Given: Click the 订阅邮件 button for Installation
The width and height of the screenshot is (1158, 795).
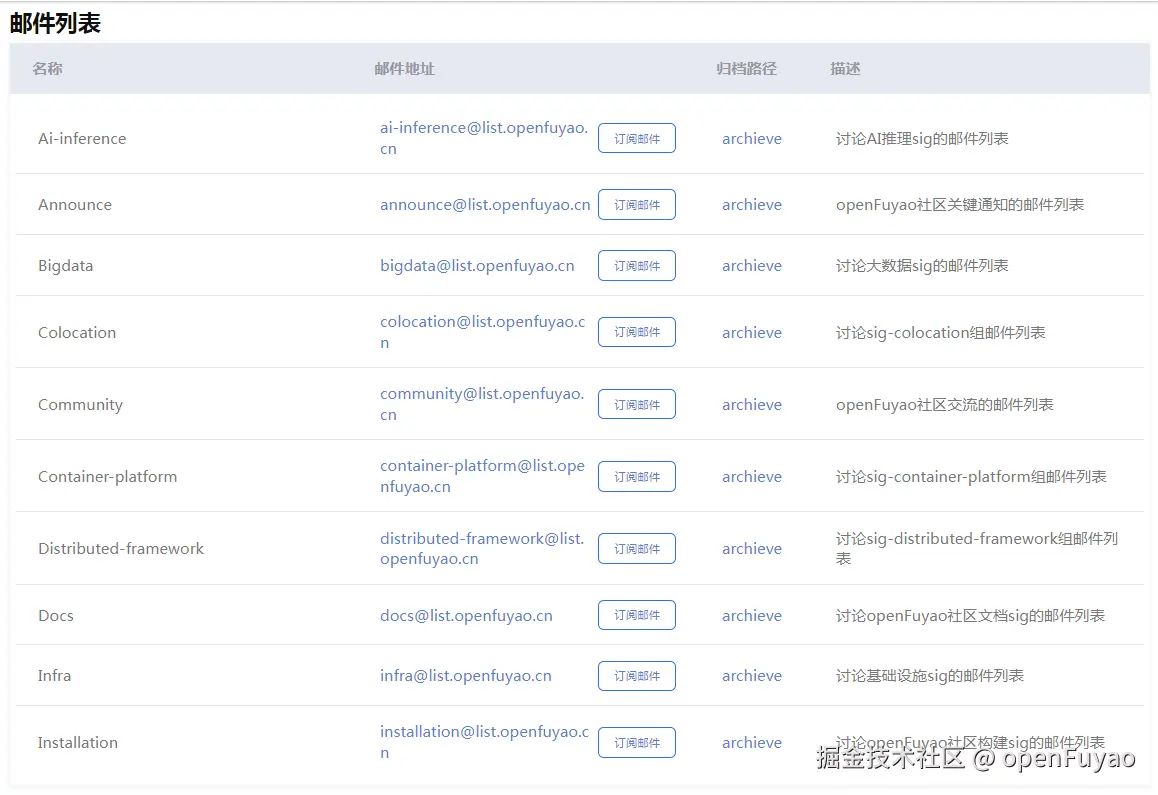Looking at the screenshot, I should 636,742.
